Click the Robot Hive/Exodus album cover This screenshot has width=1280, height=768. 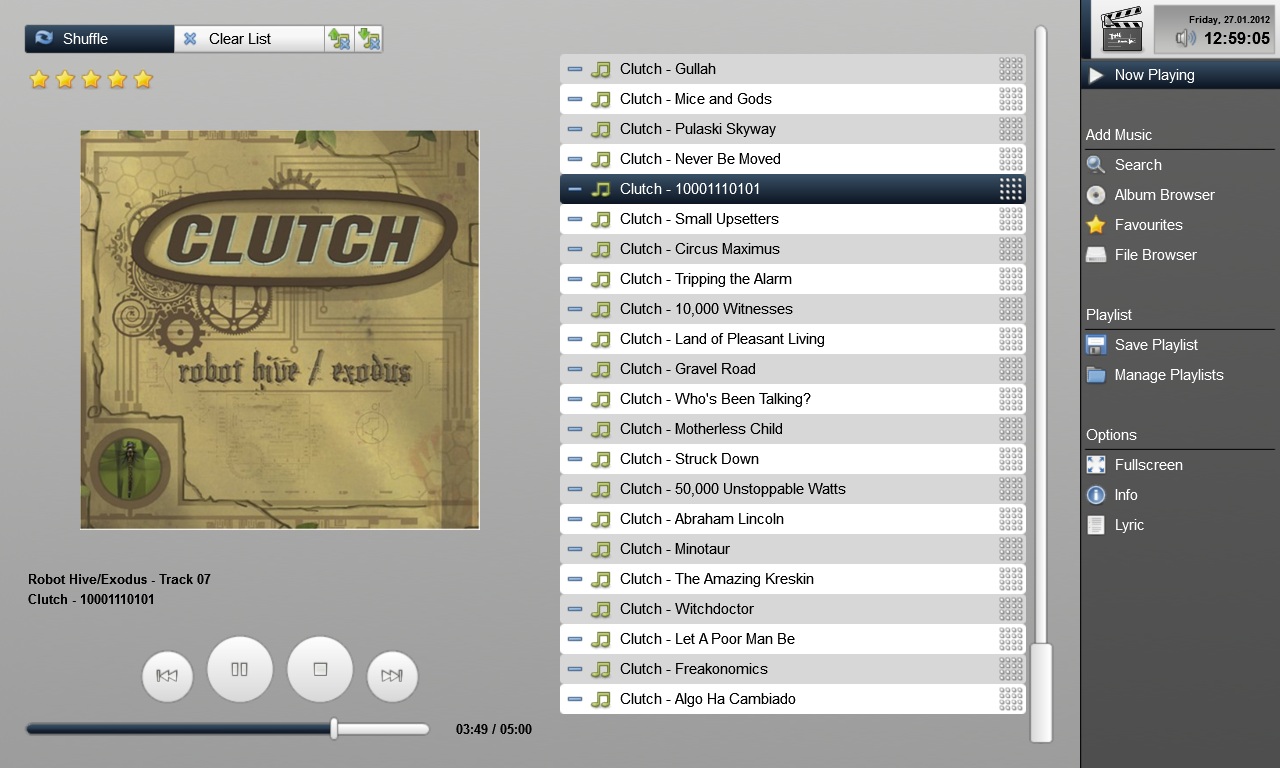280,329
